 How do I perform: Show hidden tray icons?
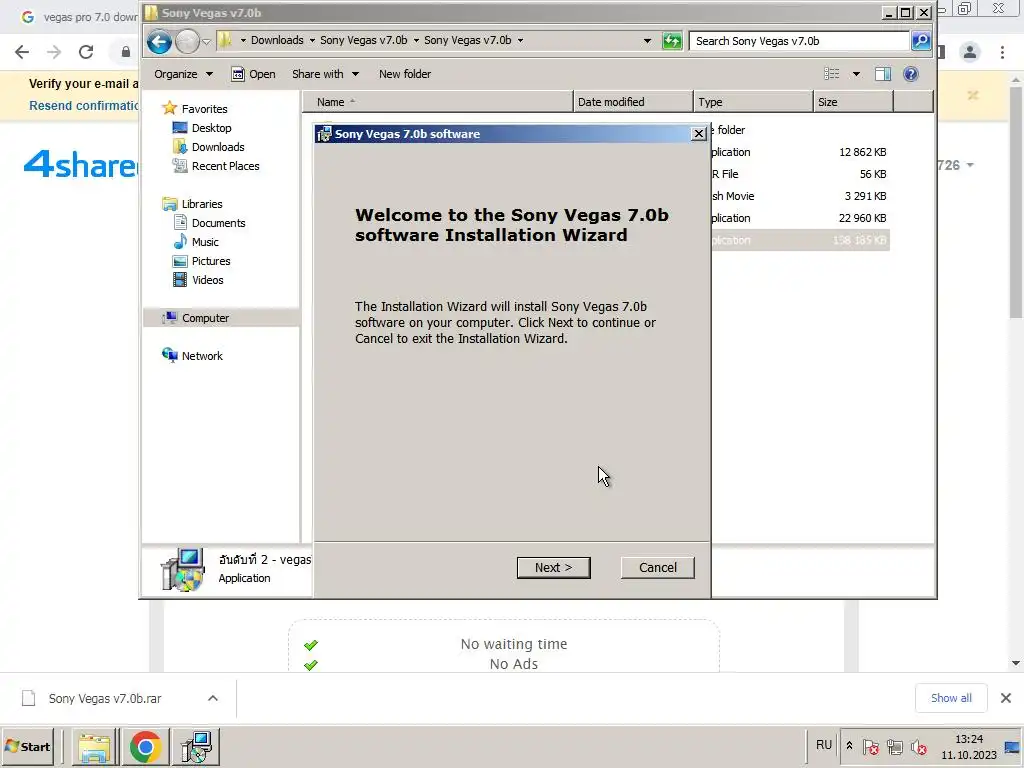849,745
